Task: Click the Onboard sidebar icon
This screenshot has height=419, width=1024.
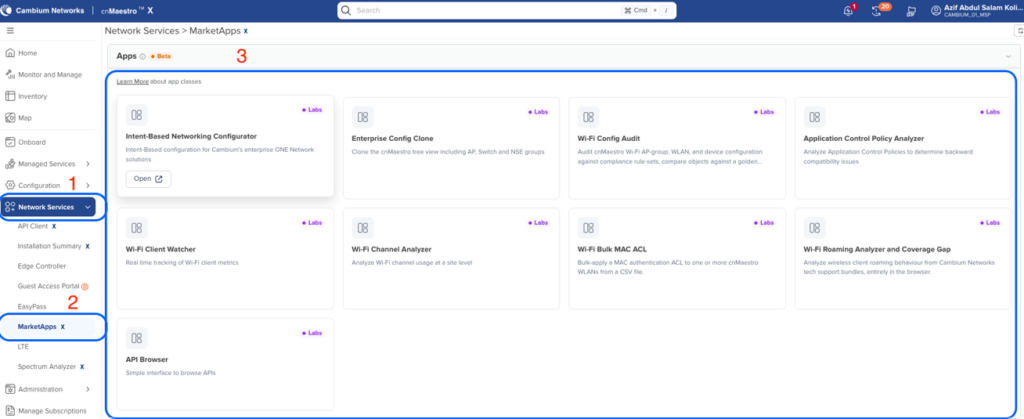Action: click(x=10, y=142)
